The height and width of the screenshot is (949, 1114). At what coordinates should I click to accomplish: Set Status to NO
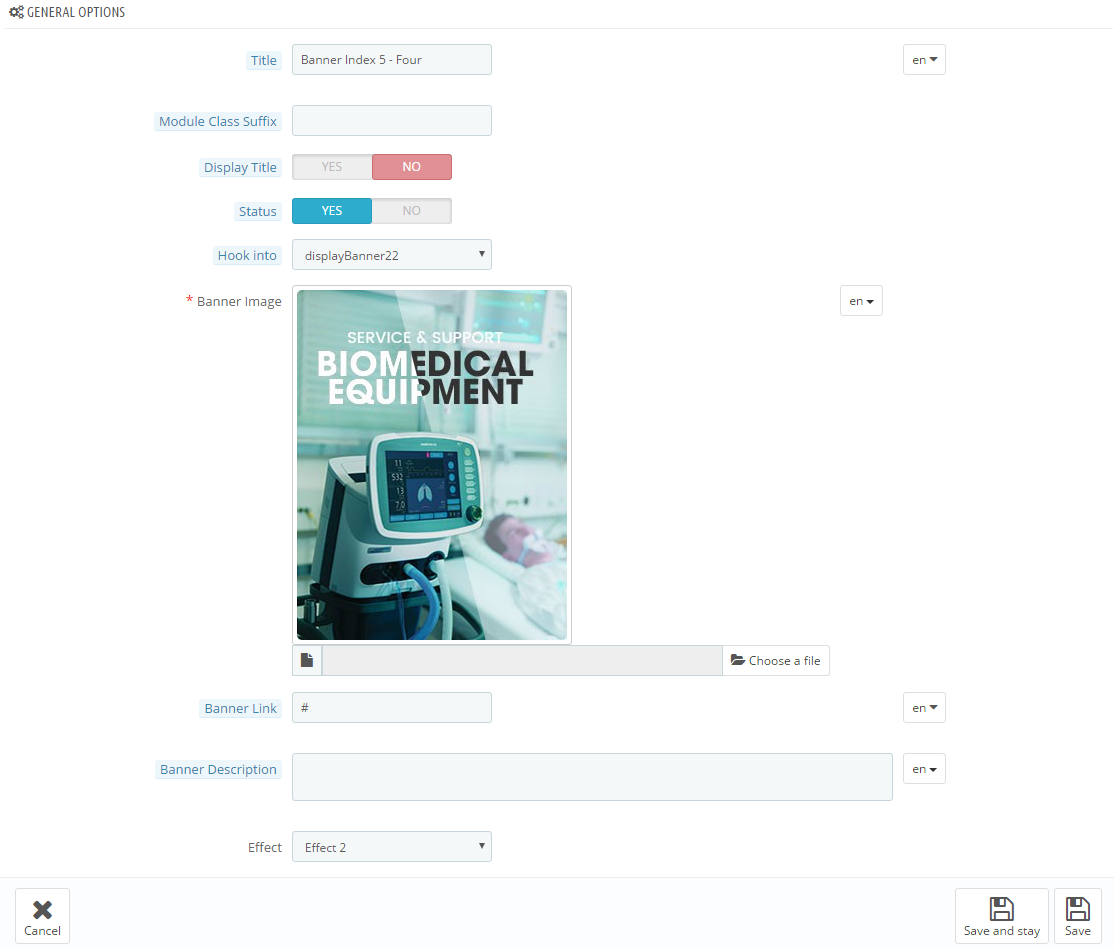[411, 211]
